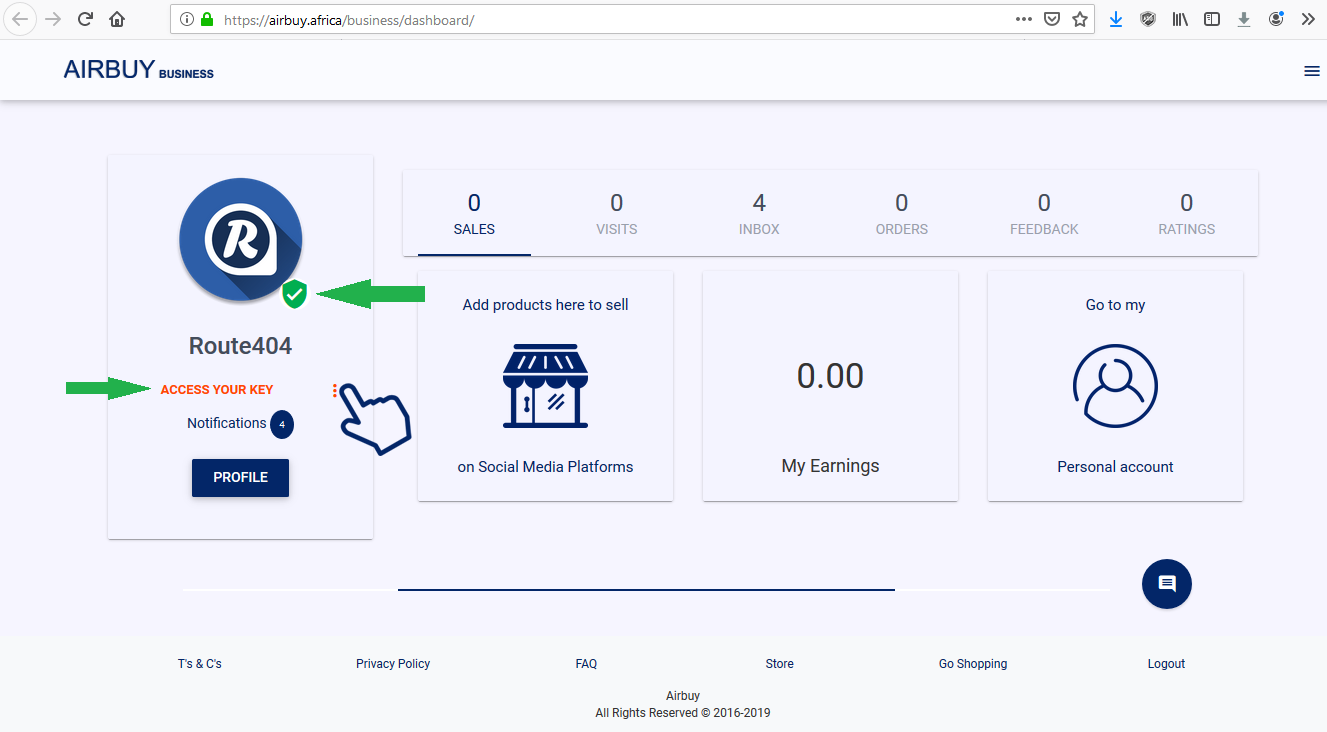
Task: Switch to the Inbox tab
Action: point(759,214)
